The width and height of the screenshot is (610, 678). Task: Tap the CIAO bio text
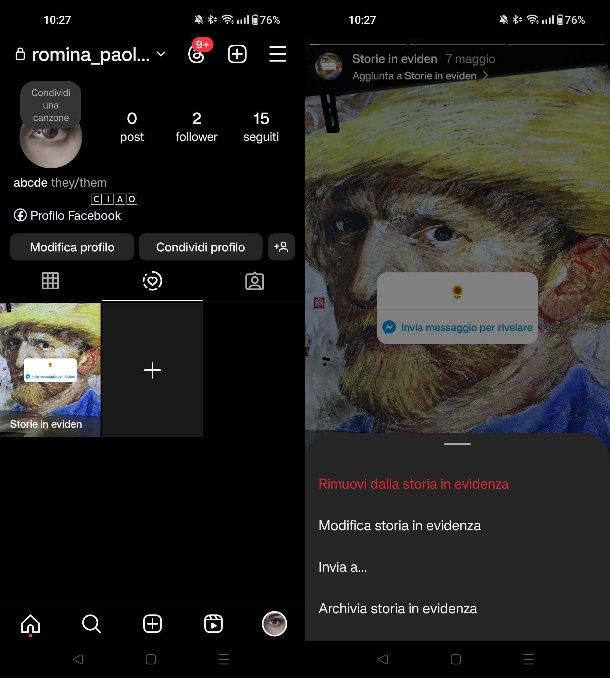tap(114, 199)
